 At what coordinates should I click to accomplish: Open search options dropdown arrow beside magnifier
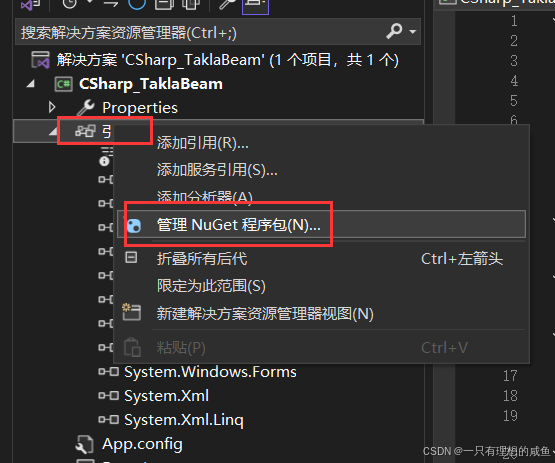tap(412, 32)
